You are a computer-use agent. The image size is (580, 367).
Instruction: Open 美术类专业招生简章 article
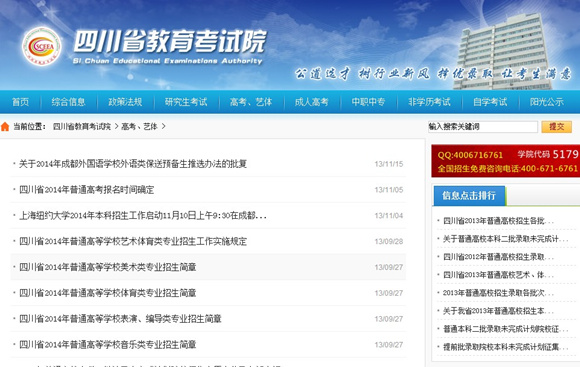(108, 267)
